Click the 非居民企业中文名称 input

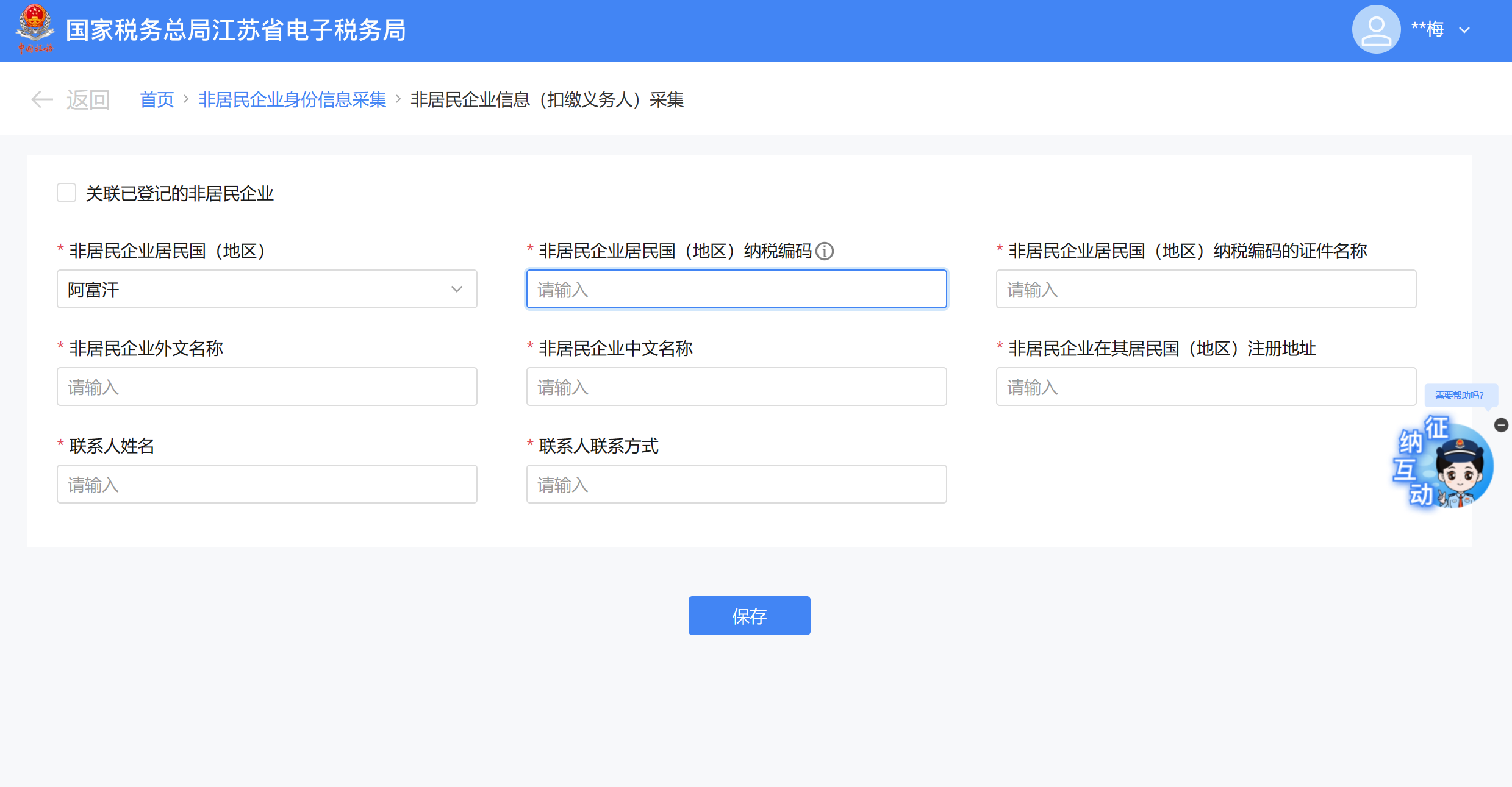pyautogui.click(x=736, y=386)
